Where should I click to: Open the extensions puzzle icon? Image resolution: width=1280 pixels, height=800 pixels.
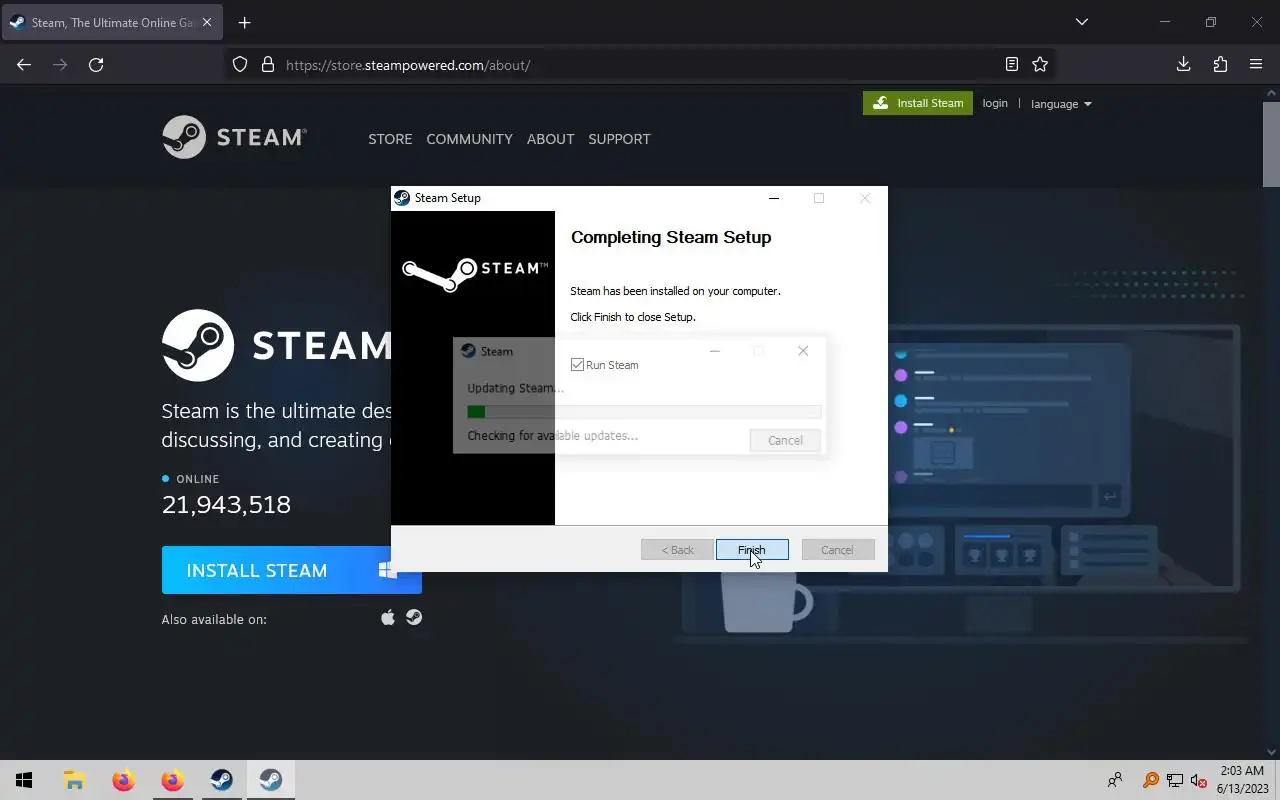tap(1220, 65)
